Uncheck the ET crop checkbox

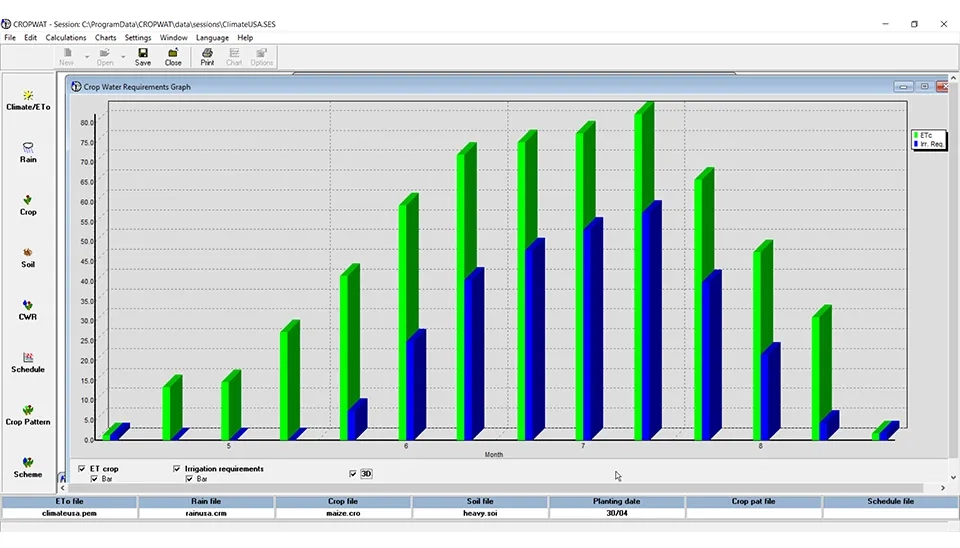pyautogui.click(x=82, y=469)
